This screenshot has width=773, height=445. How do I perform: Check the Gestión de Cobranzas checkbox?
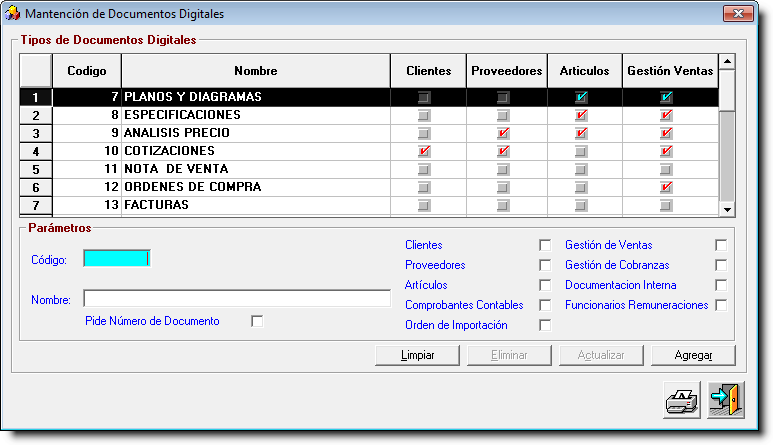point(721,265)
